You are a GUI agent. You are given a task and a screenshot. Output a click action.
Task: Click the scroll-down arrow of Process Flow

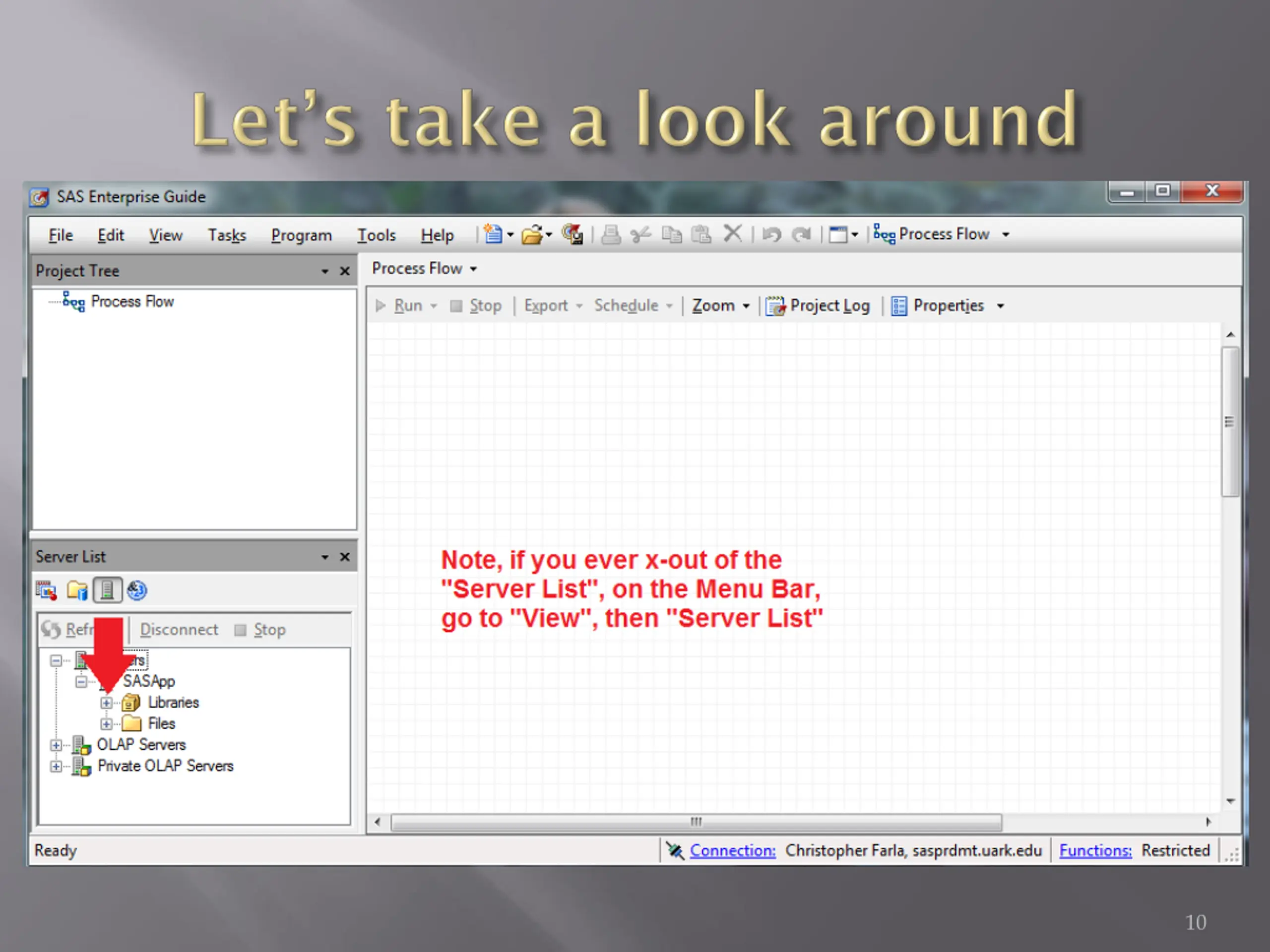(x=1230, y=801)
